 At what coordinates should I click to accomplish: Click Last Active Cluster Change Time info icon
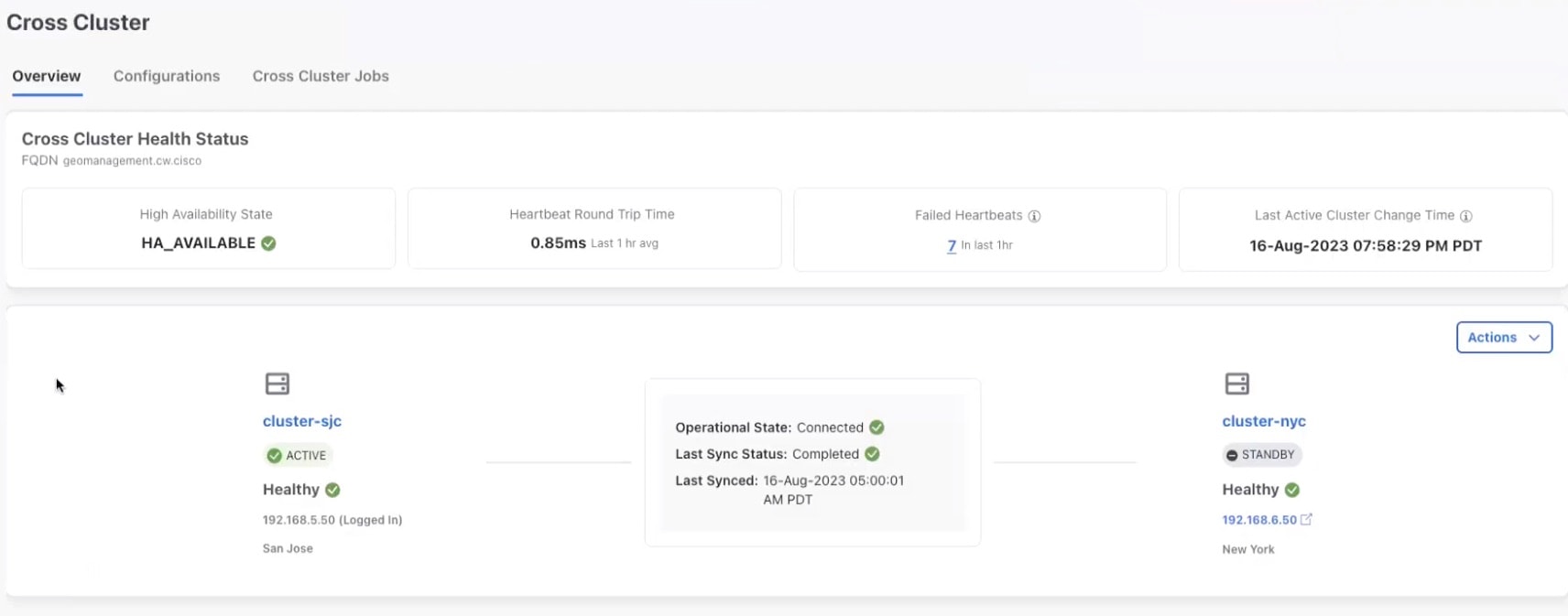click(x=1465, y=216)
